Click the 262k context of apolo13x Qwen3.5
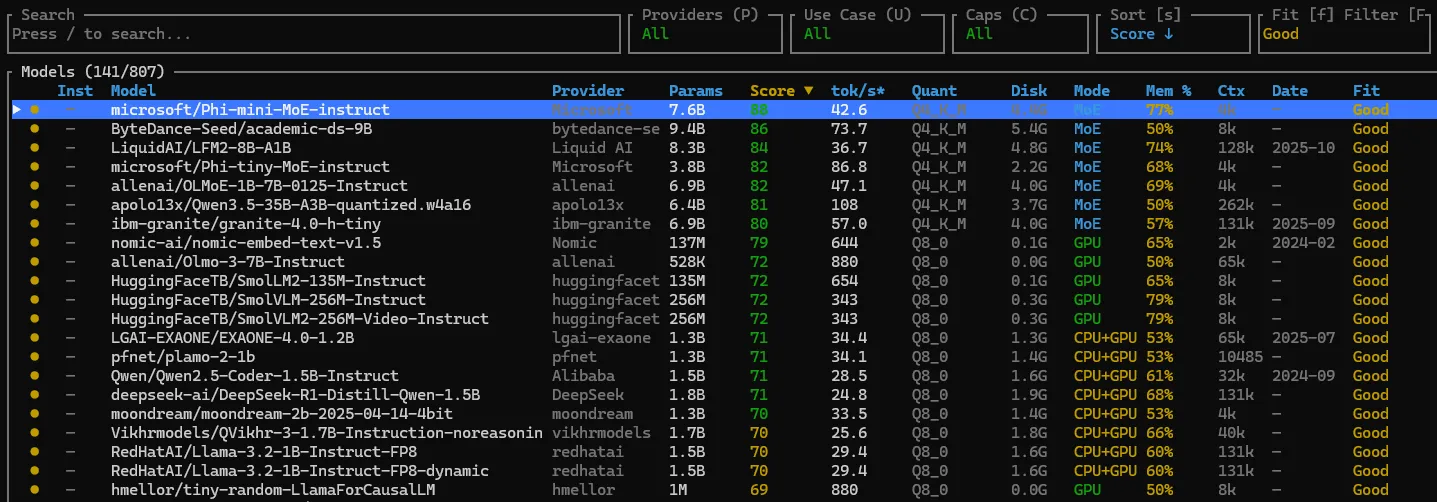1437x502 pixels. pyautogui.click(x=1235, y=205)
